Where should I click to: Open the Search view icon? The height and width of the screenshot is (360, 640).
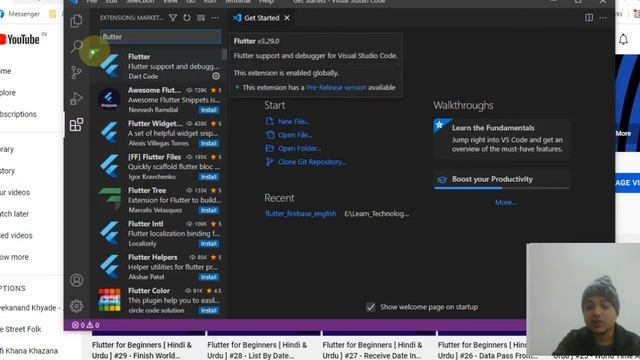click(x=76, y=47)
